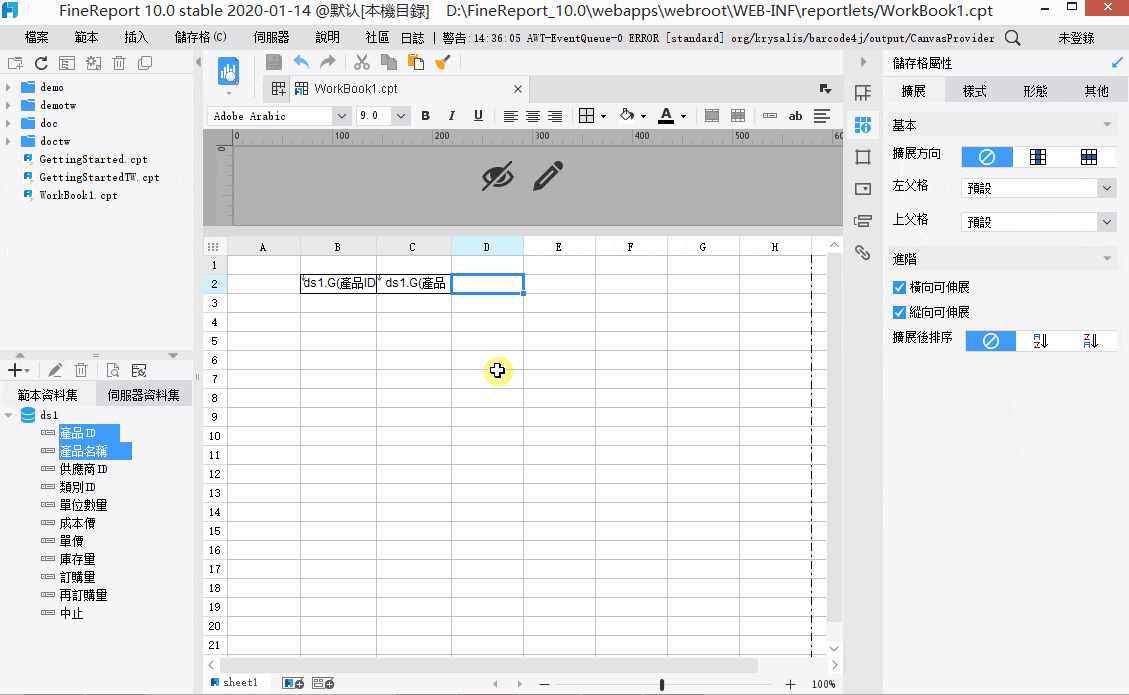This screenshot has width=1129, height=695.
Task: Switch to the 樣式 tab
Action: [x=975, y=91]
